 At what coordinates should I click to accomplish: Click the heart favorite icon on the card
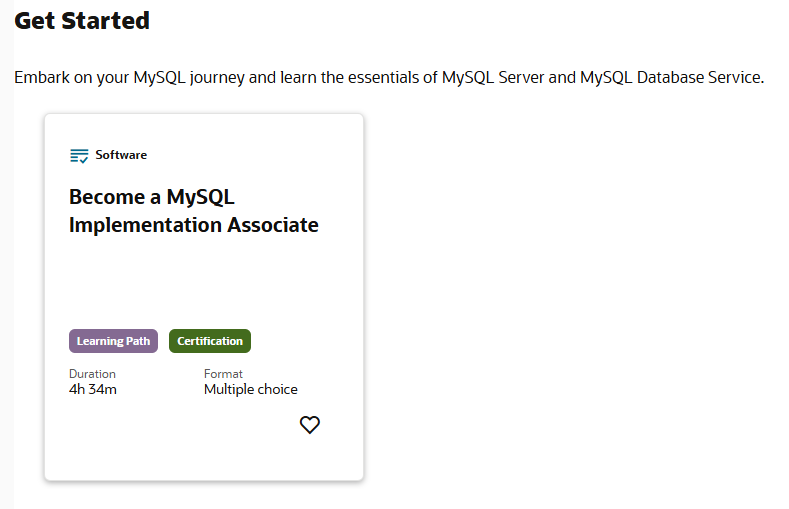click(x=310, y=425)
